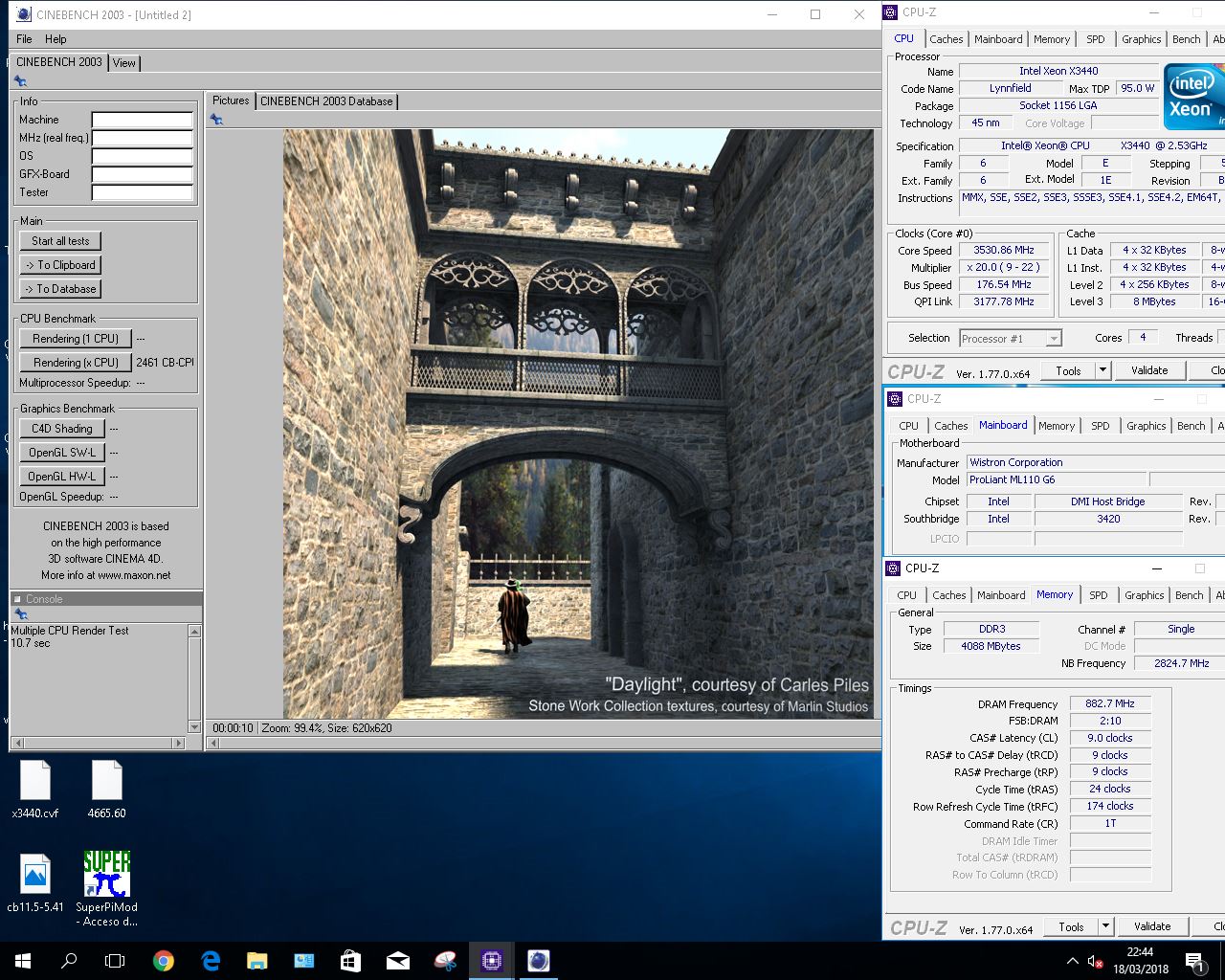Viewport: 1225px width, 980px height.
Task: Click console scrollbar up arrow
Action: coord(195,631)
